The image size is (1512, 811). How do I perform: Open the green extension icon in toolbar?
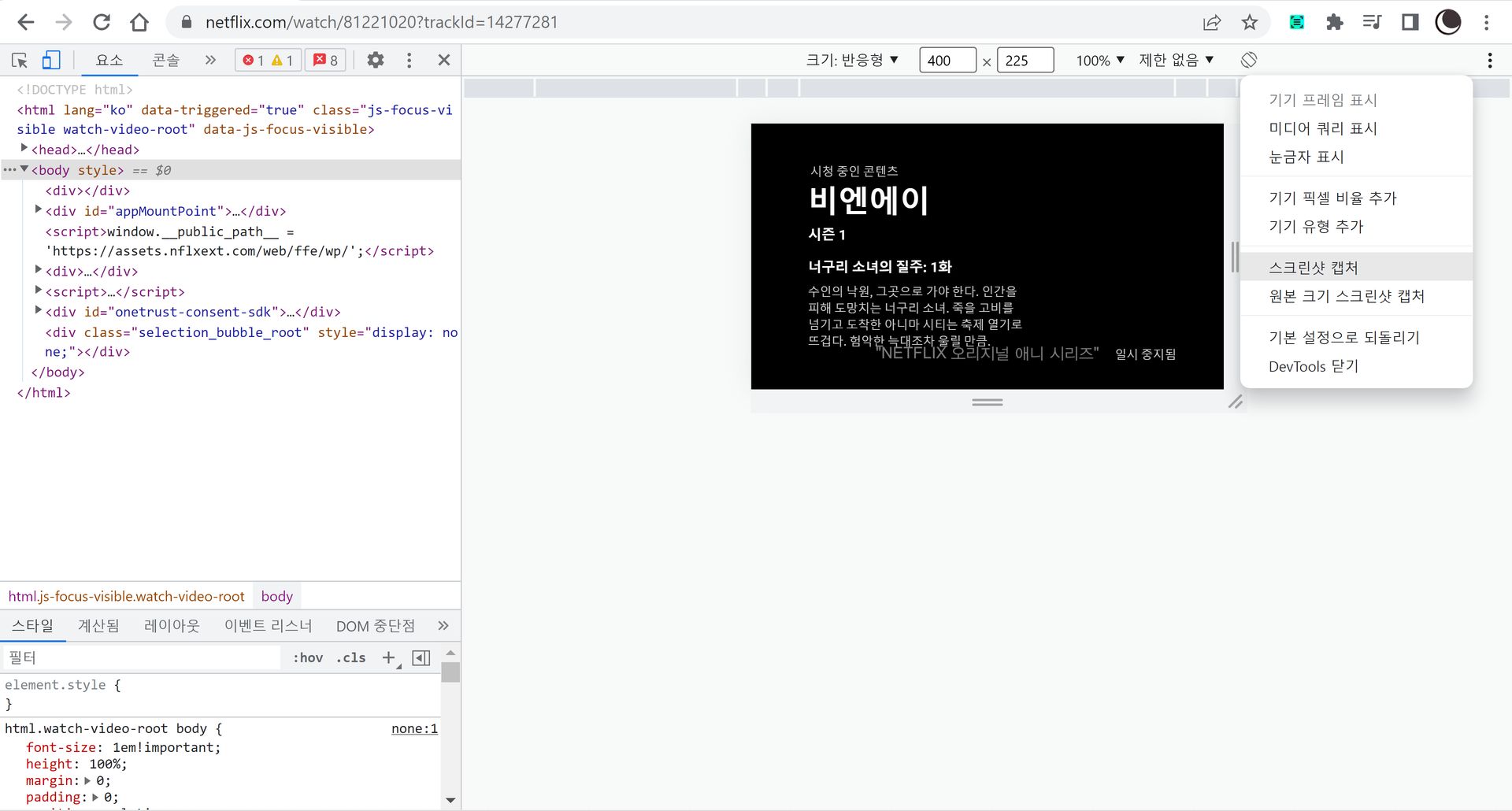click(x=1297, y=22)
